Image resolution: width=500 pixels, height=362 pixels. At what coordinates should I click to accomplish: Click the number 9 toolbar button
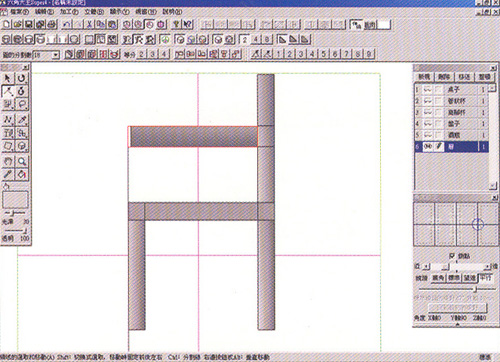(x=369, y=54)
